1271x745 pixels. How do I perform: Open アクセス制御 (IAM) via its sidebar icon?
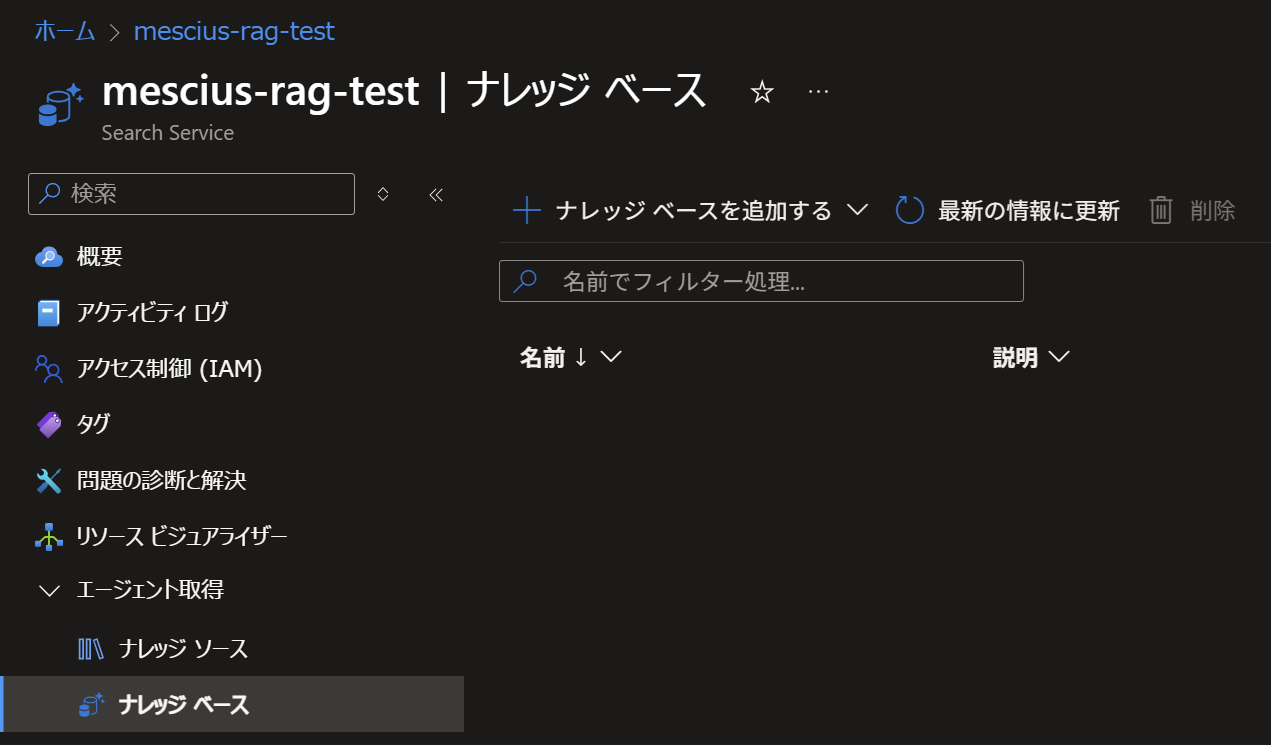(x=49, y=368)
